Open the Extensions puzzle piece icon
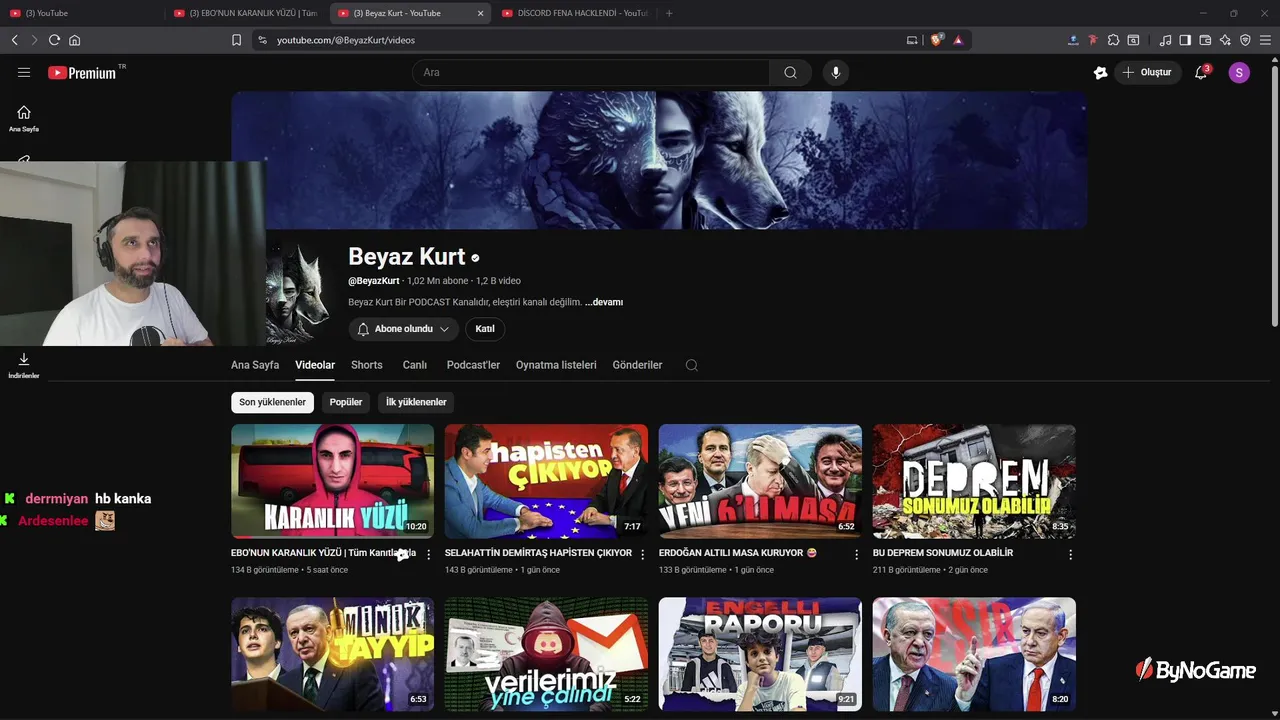Screen dimensions: 1280x720 [1113, 40]
